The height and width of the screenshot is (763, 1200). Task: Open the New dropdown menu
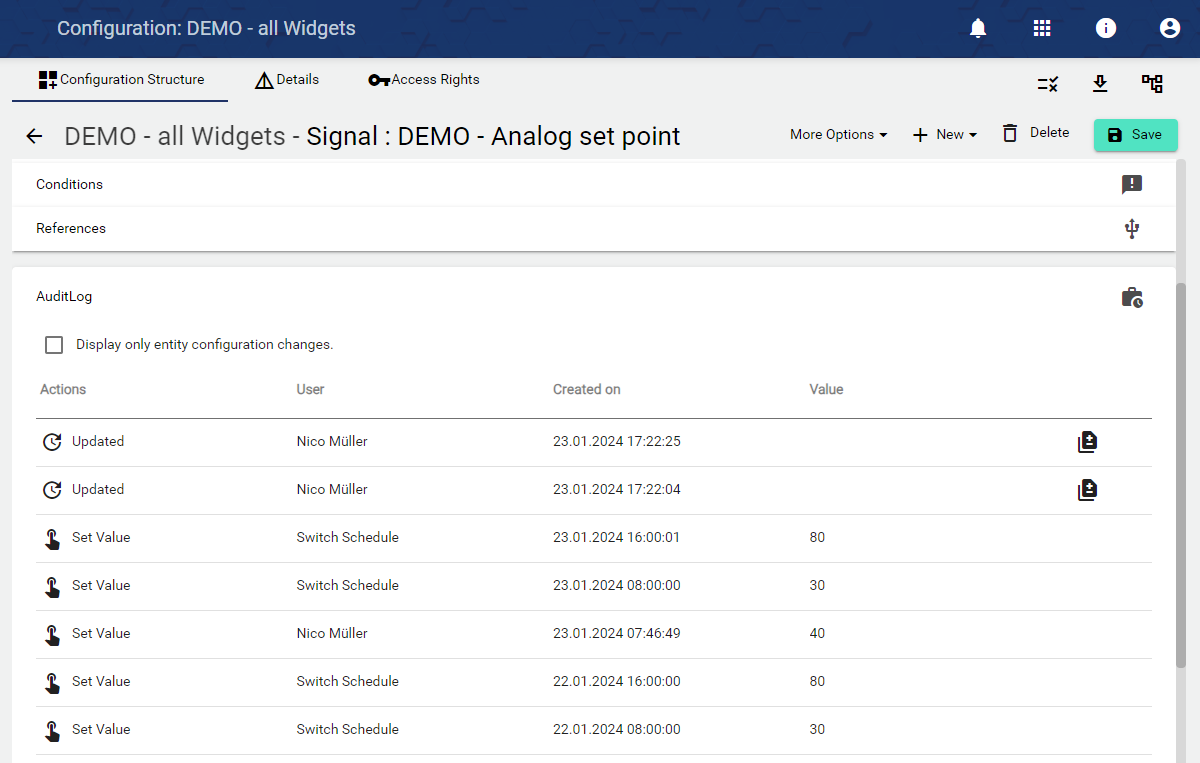[x=945, y=134]
